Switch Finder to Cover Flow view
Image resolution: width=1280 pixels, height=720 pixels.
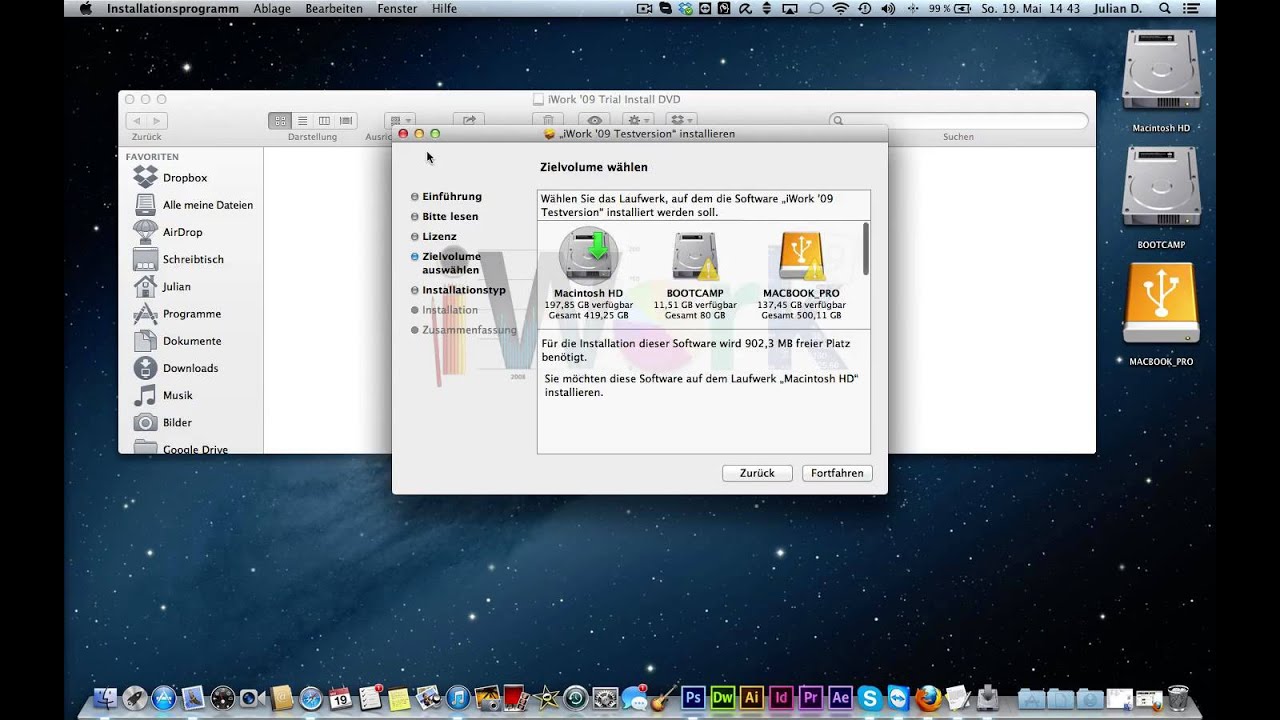point(346,120)
